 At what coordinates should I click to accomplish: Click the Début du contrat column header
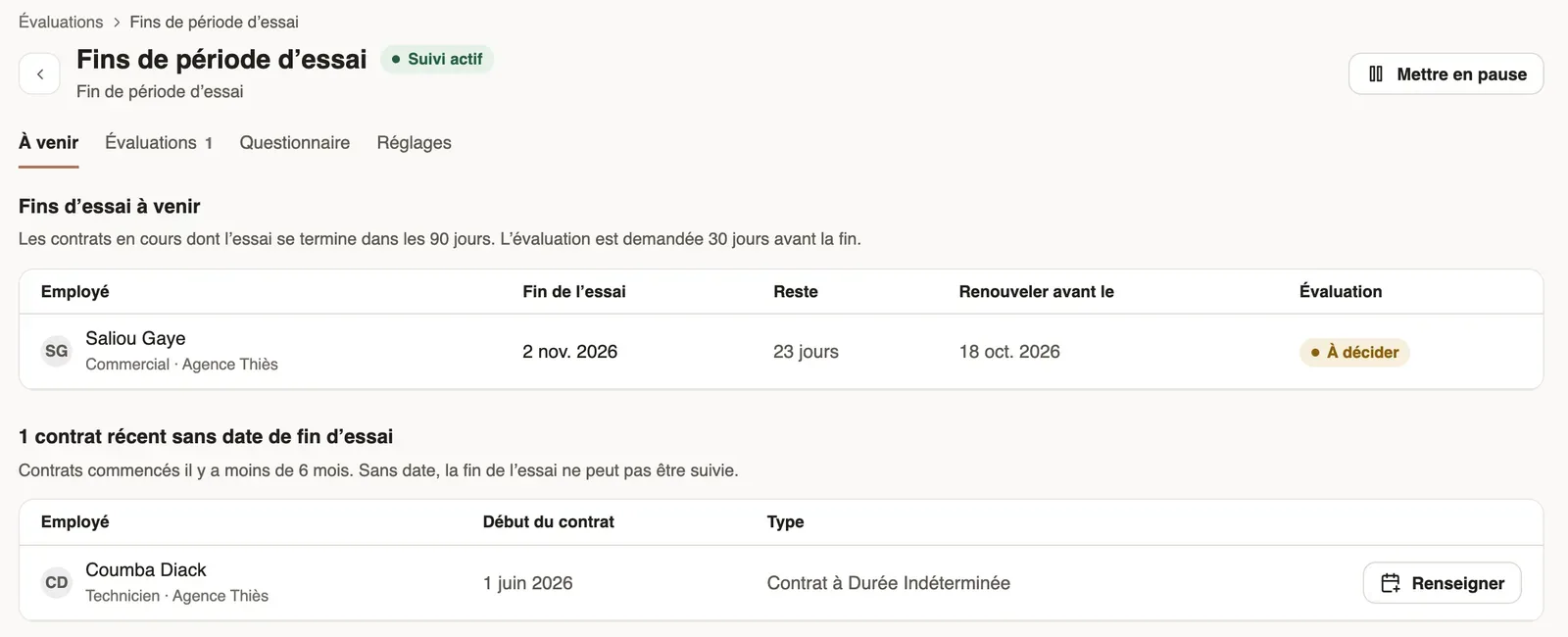point(549,522)
